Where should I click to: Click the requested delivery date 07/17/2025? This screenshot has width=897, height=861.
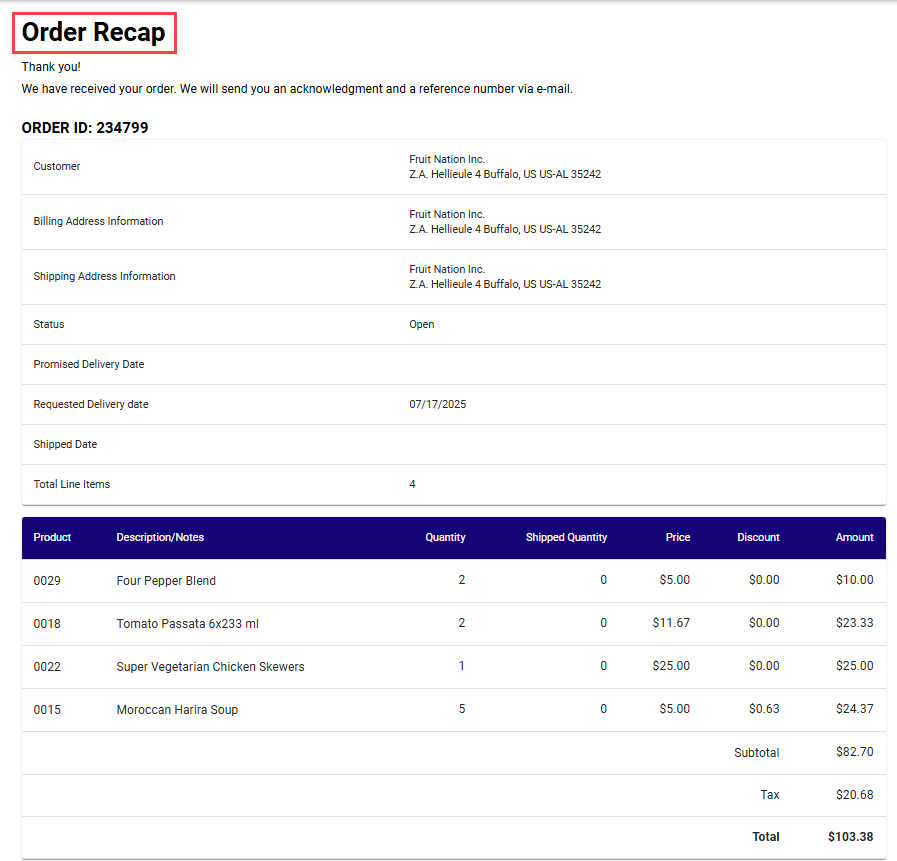(437, 405)
